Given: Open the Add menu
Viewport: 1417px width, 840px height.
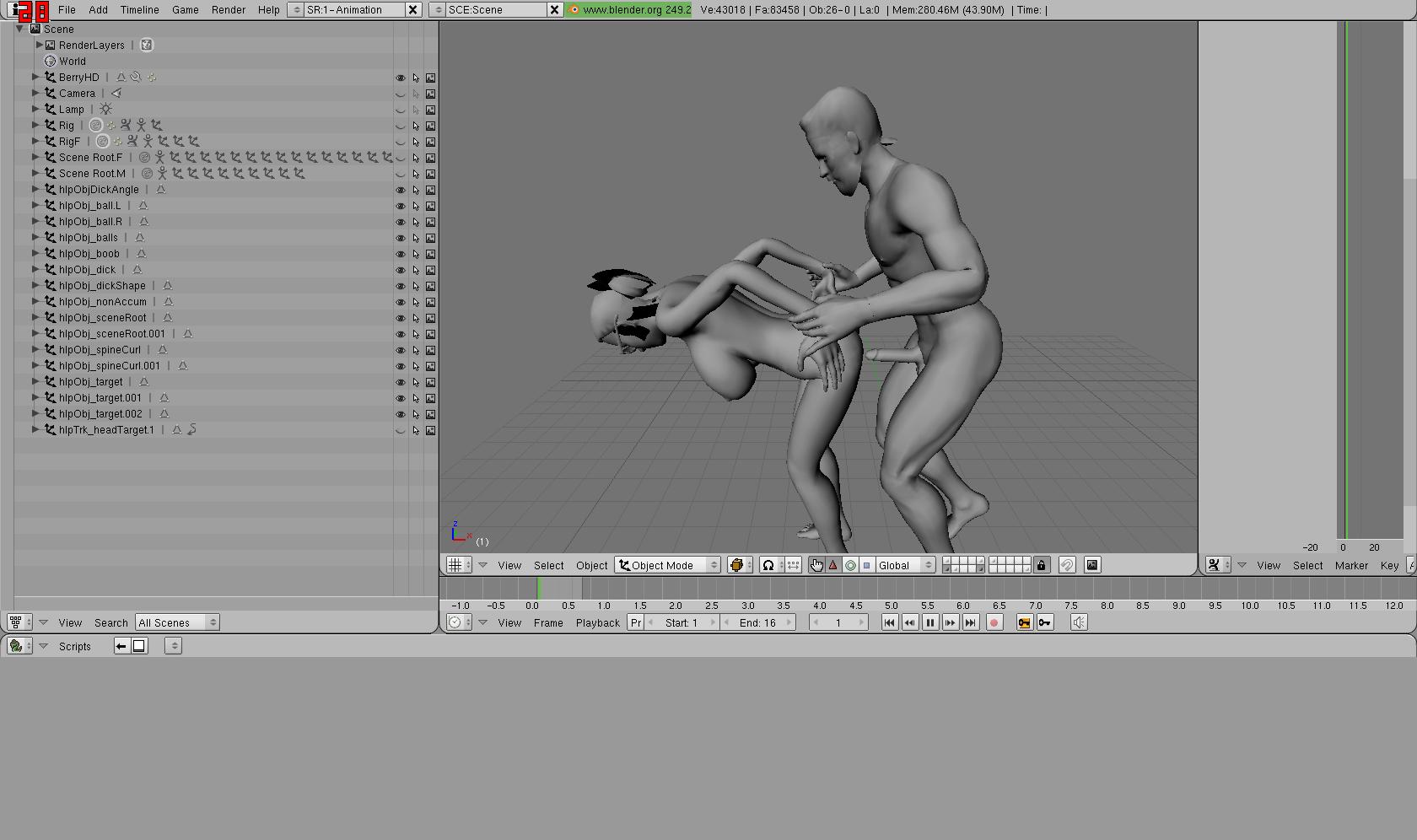Looking at the screenshot, I should coord(99,10).
